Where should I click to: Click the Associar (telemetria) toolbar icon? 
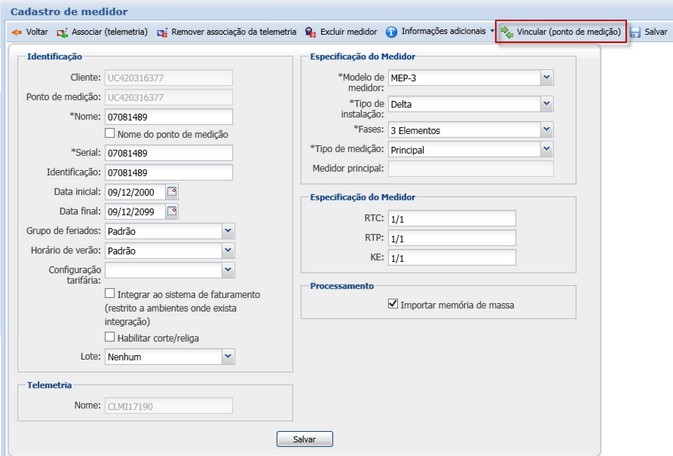click(x=63, y=32)
